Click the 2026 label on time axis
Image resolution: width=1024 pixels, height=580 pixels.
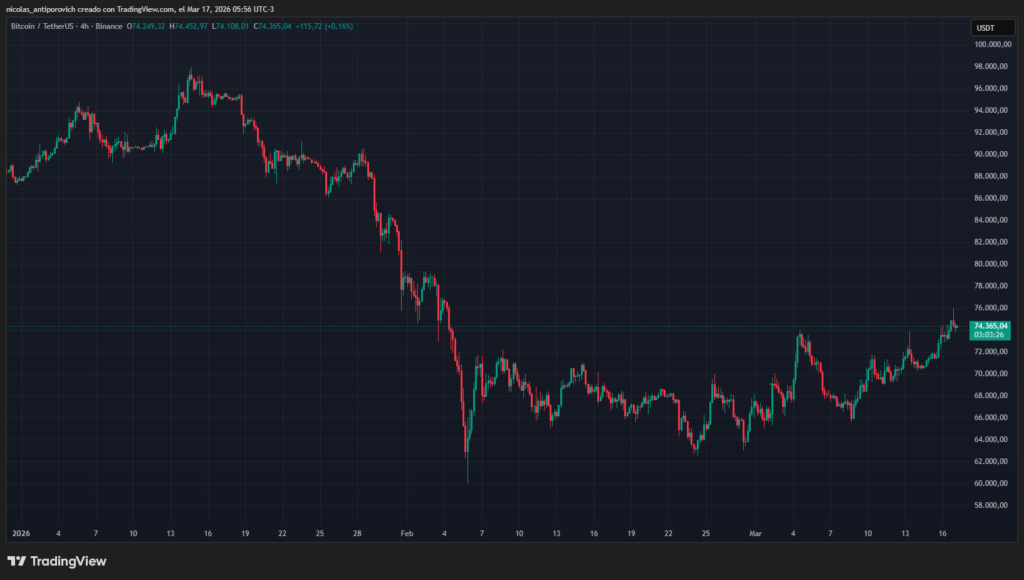[x=21, y=533]
